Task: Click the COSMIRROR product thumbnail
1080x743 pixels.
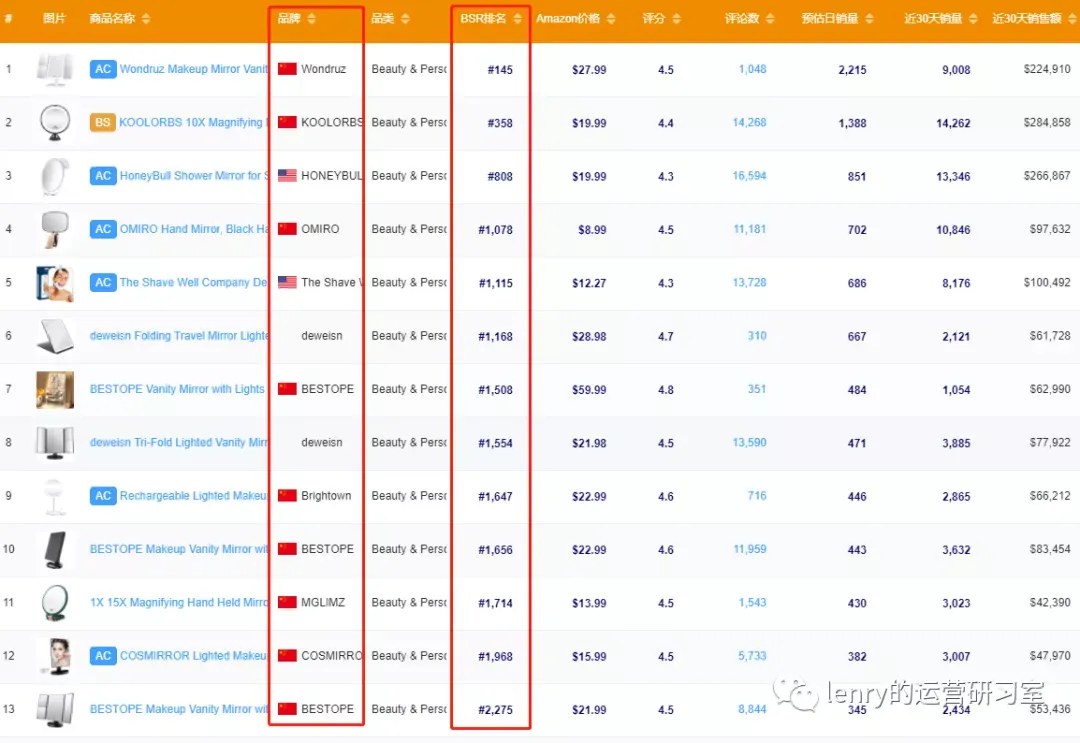Action: 57,656
